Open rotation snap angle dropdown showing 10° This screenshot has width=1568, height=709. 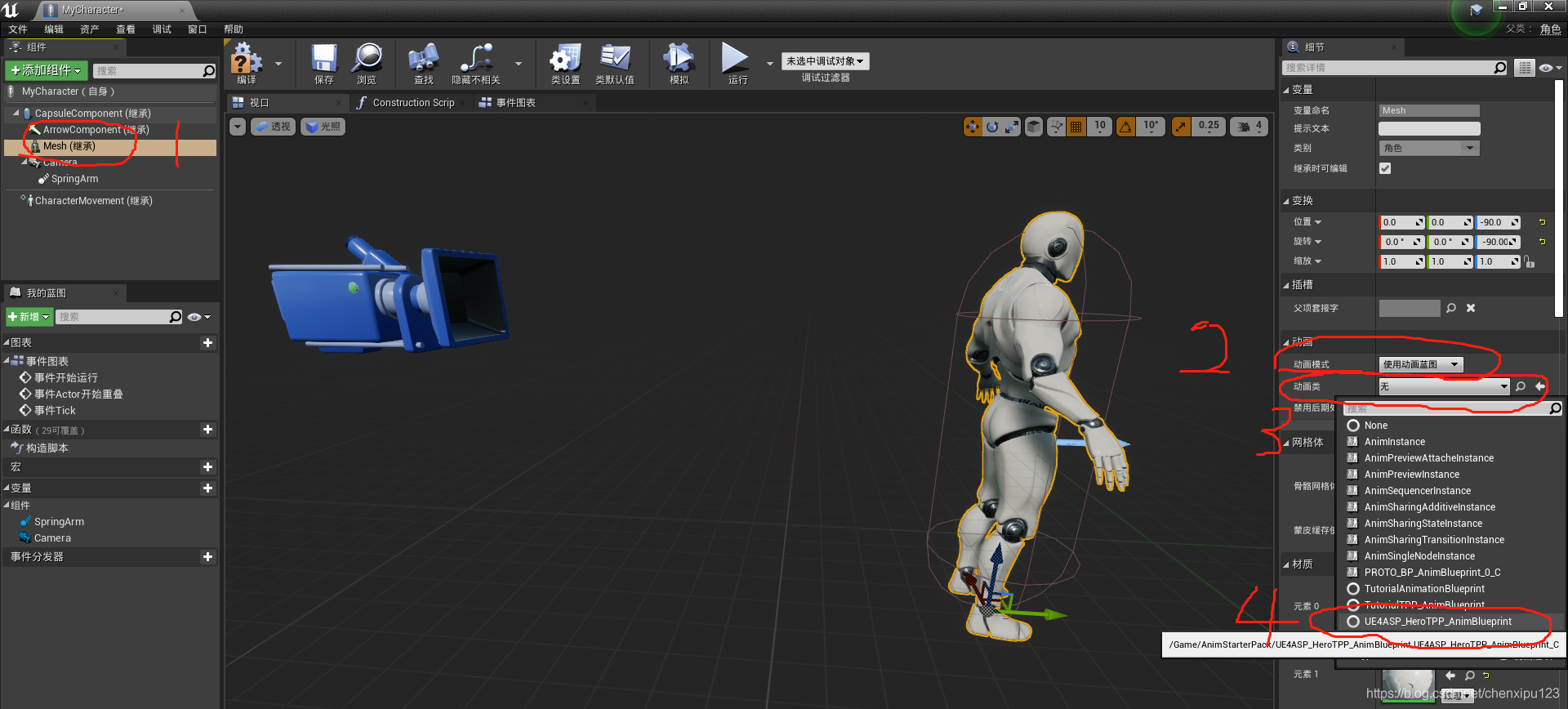click(1151, 127)
